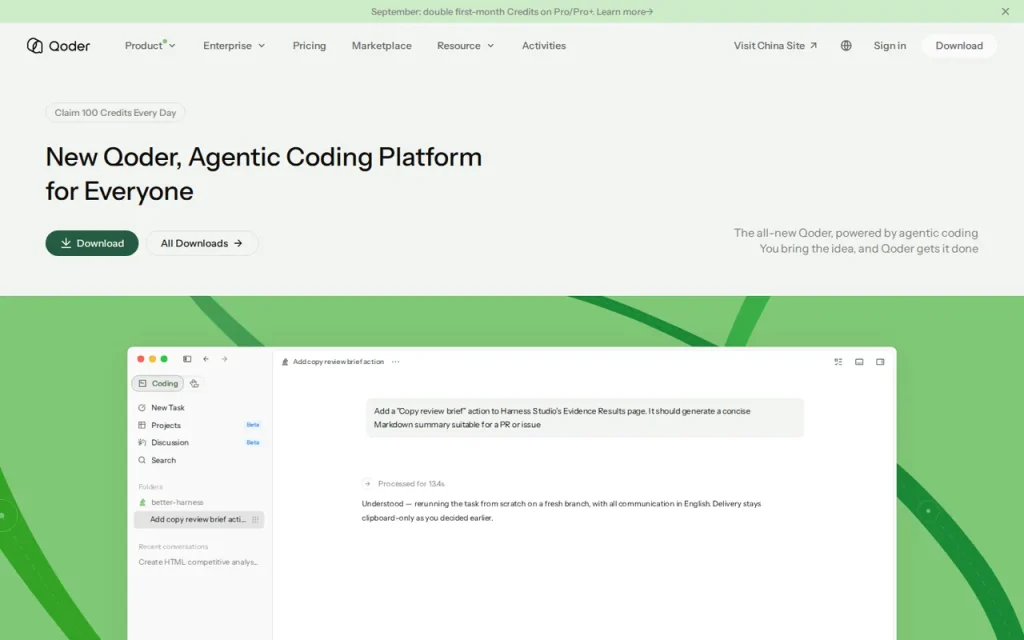1024x640 pixels.
Task: Open Search in the sidebar
Action: click(163, 460)
